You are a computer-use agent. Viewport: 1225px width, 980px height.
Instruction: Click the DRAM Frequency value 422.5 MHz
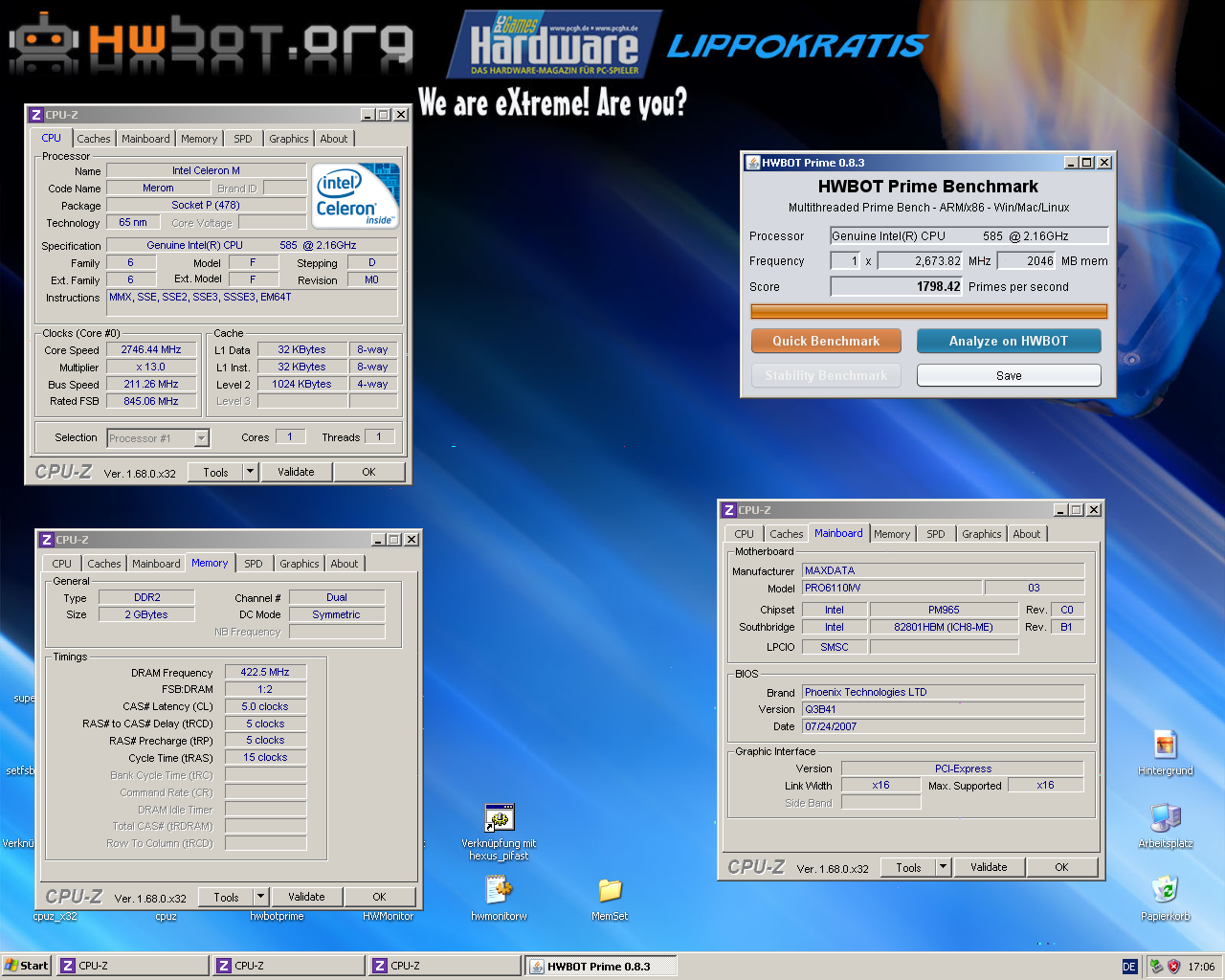coord(265,673)
